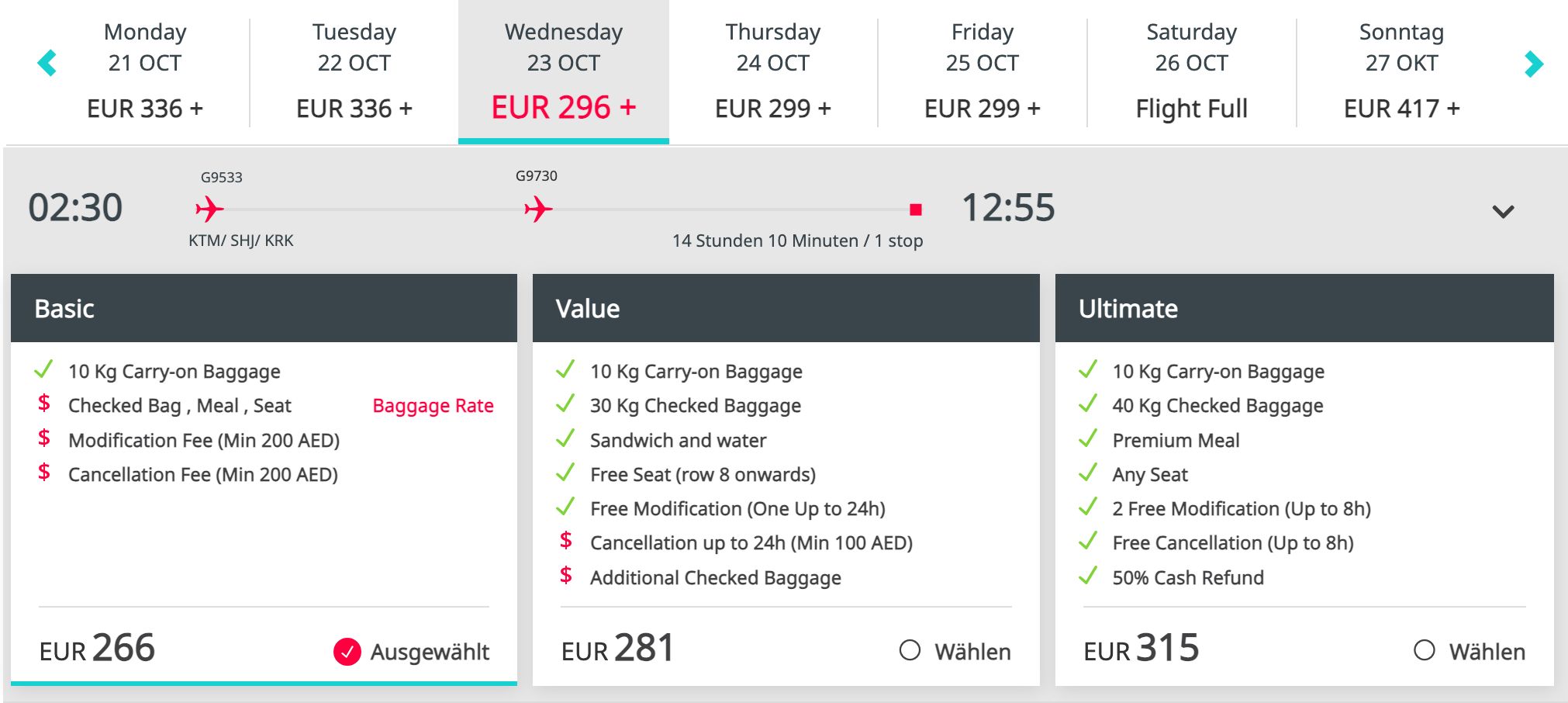
Task: Open the Baggage Rate link
Action: [433, 406]
